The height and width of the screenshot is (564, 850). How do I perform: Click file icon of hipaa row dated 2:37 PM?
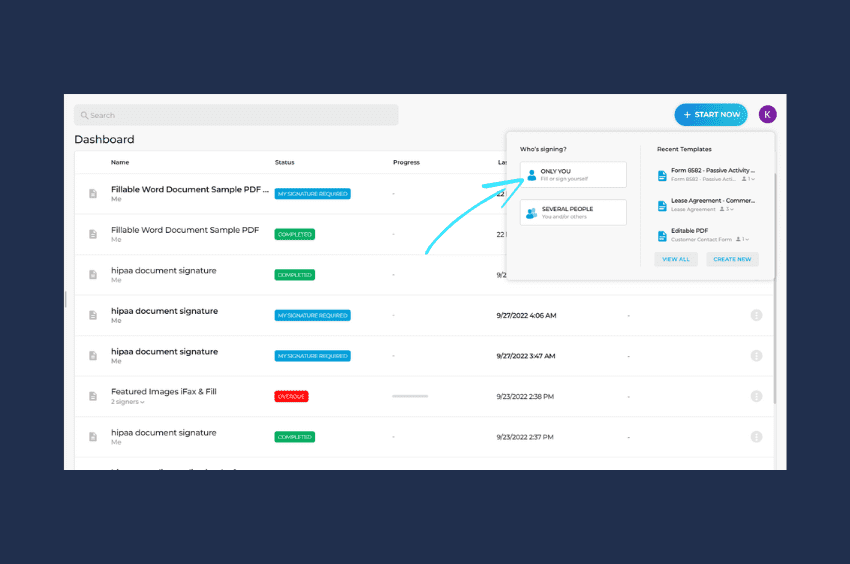93,437
